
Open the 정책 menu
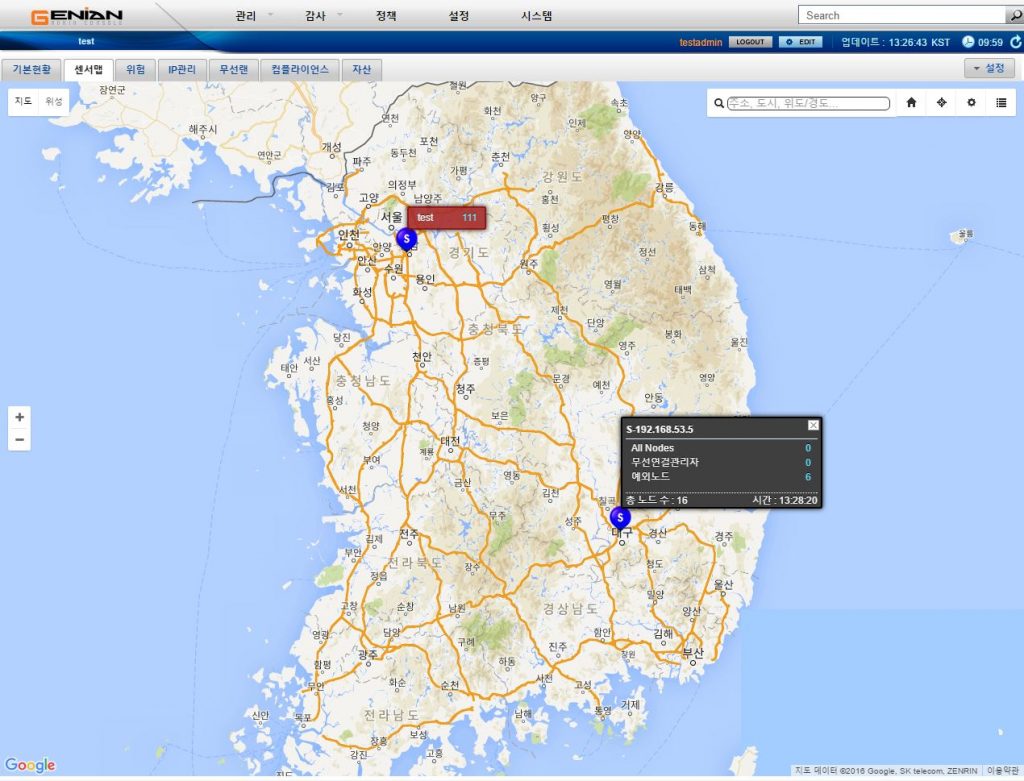point(386,16)
